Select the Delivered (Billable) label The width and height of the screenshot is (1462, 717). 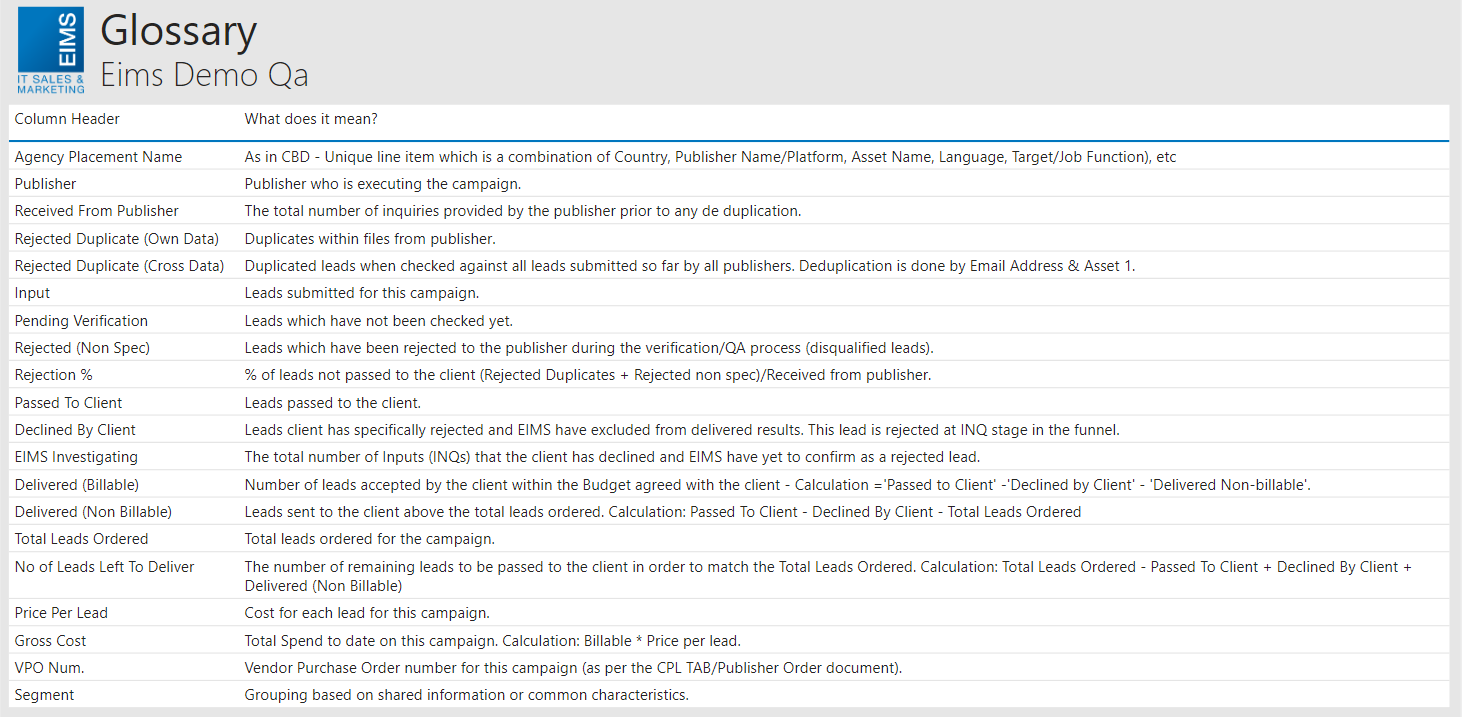pyautogui.click(x=77, y=485)
